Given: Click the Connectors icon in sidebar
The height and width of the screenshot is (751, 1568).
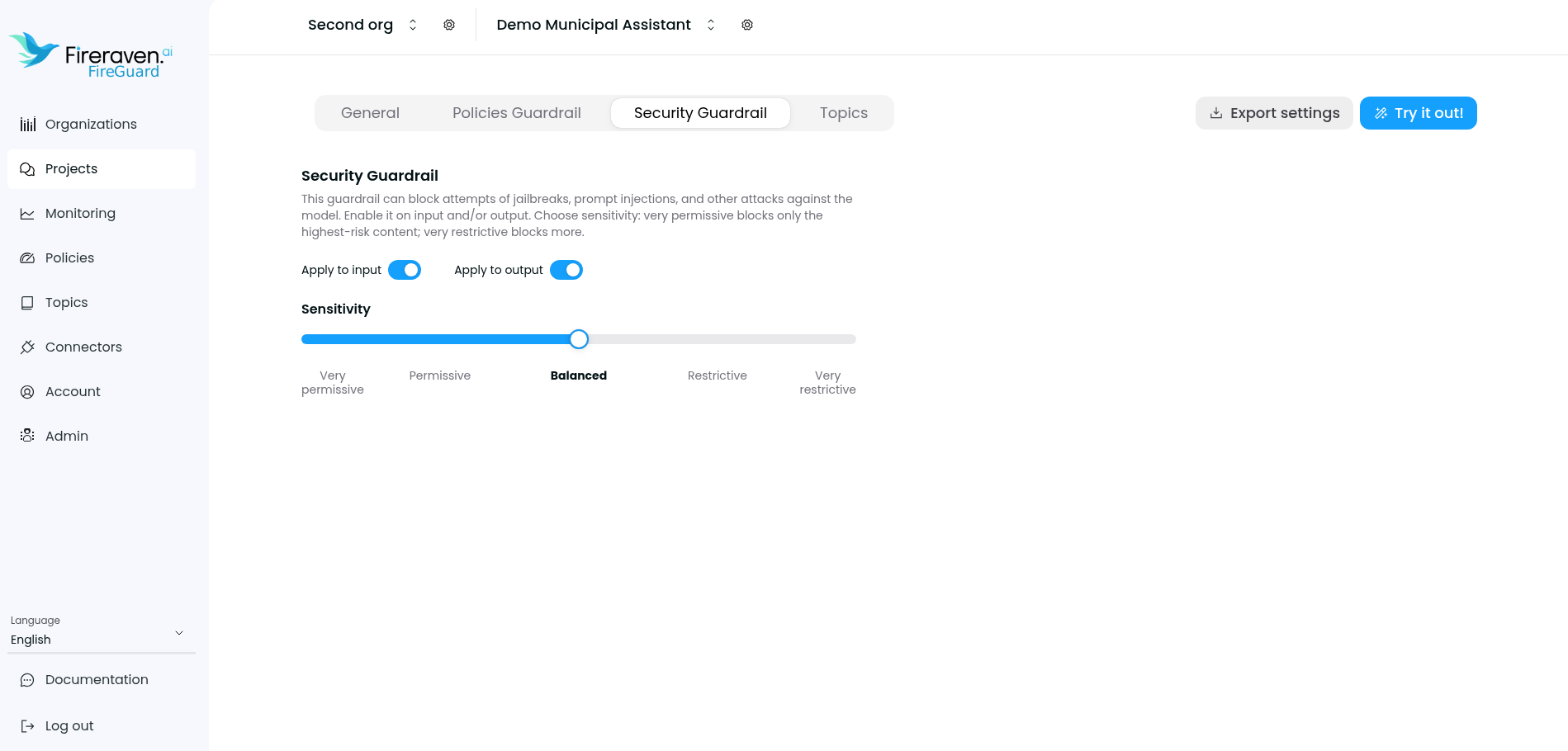Looking at the screenshot, I should click(x=27, y=347).
